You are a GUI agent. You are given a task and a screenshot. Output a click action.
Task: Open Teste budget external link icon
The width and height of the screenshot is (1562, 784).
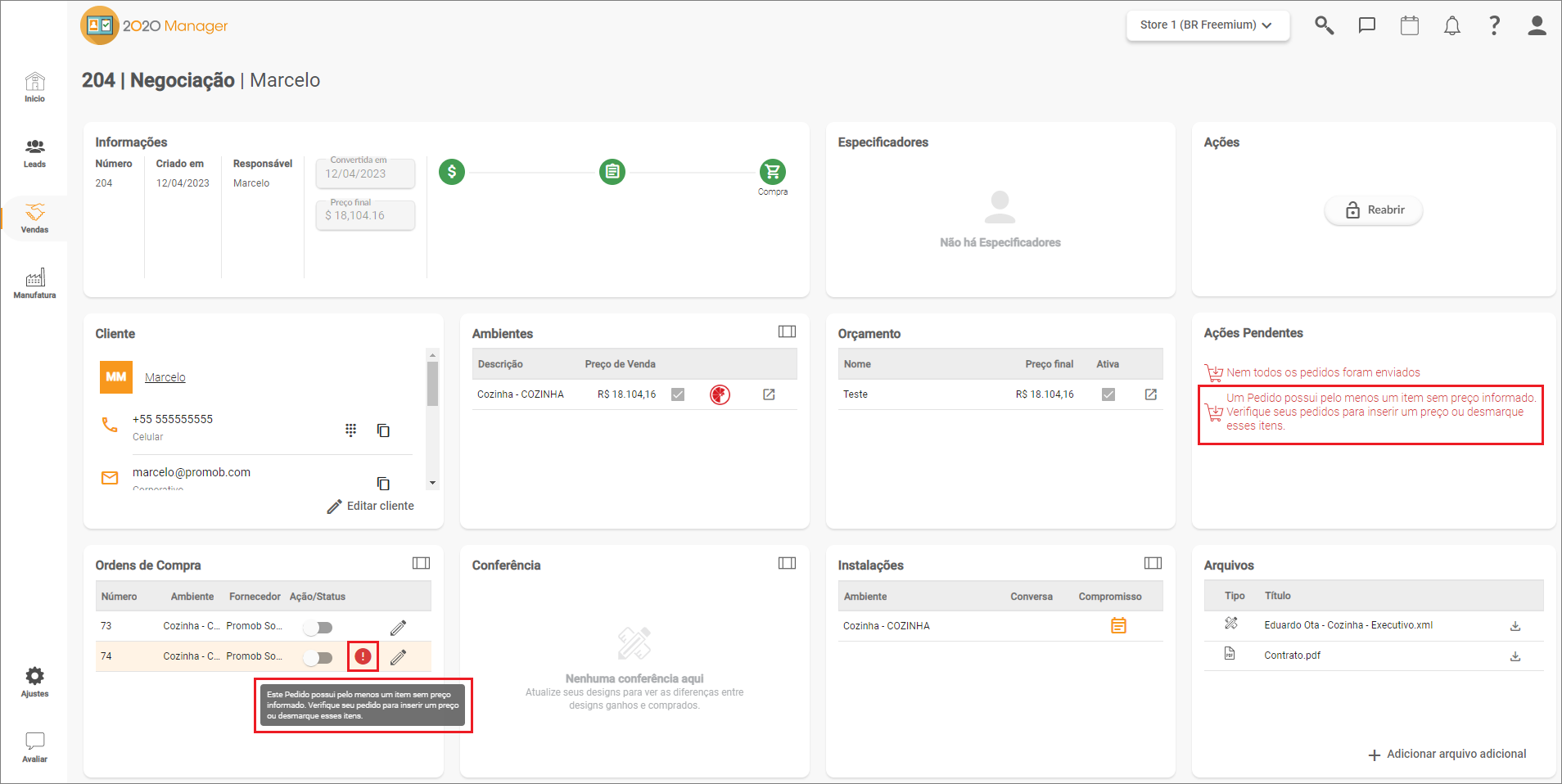(1150, 394)
